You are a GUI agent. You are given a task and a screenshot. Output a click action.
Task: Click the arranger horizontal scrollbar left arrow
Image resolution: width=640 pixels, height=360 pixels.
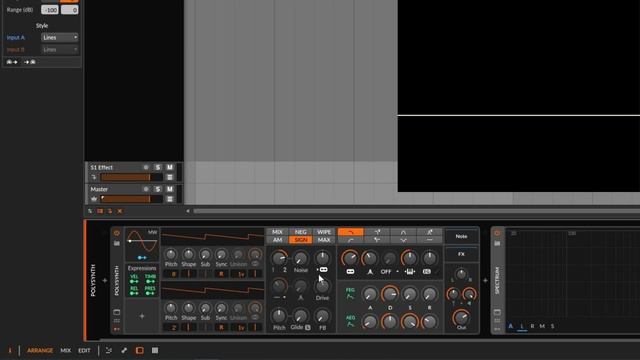(x=188, y=211)
